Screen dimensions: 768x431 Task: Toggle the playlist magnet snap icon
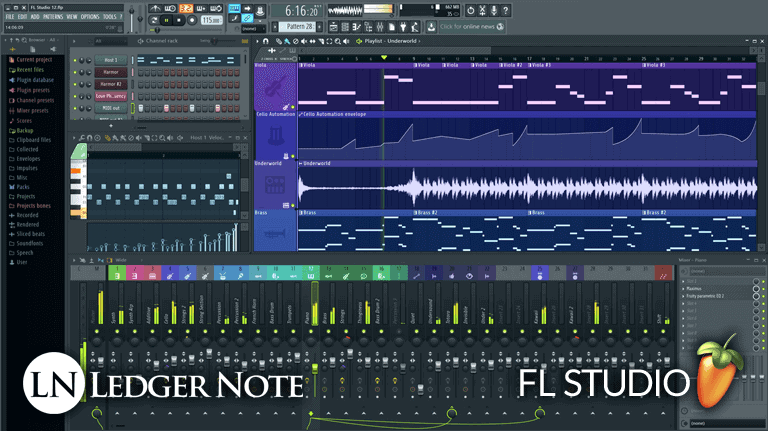click(265, 42)
